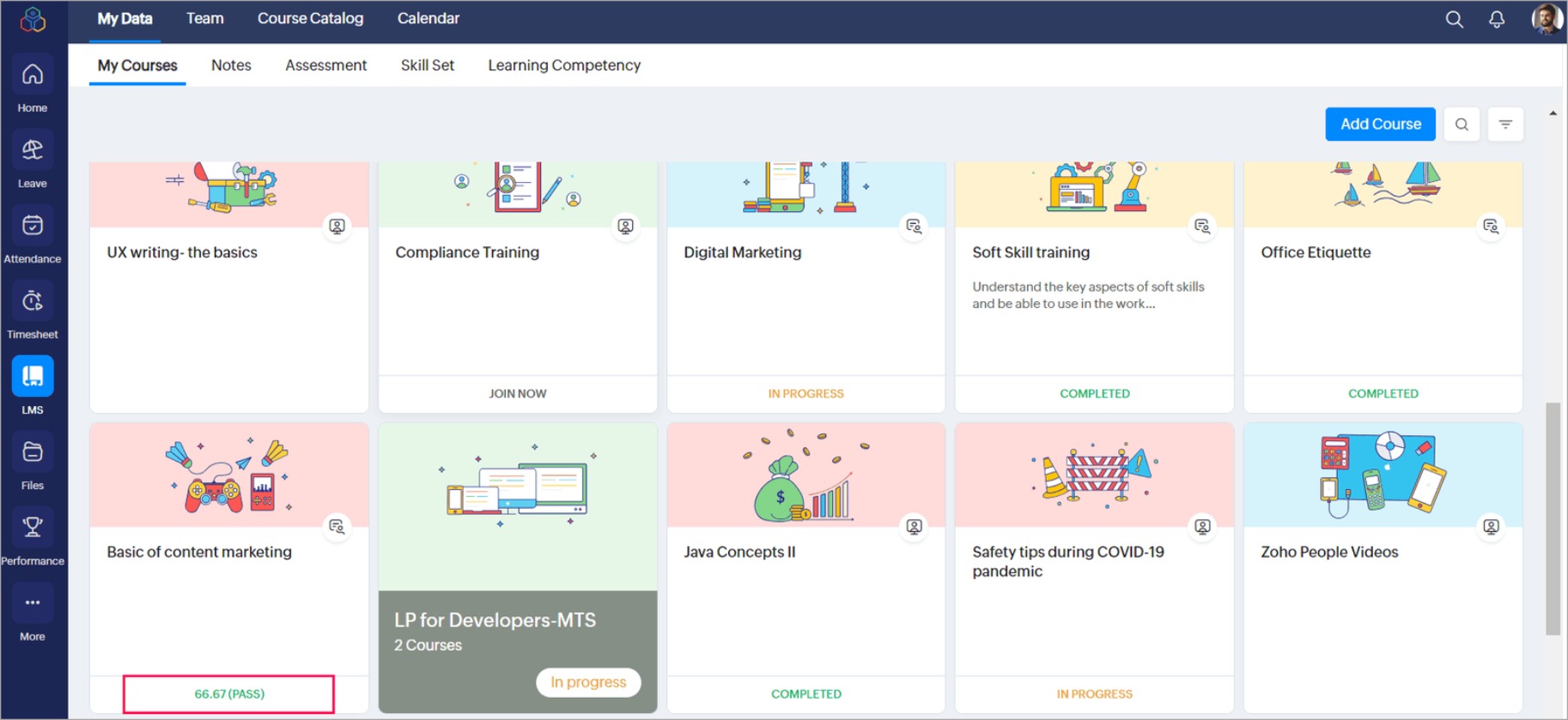View notifications bell

[x=1497, y=20]
